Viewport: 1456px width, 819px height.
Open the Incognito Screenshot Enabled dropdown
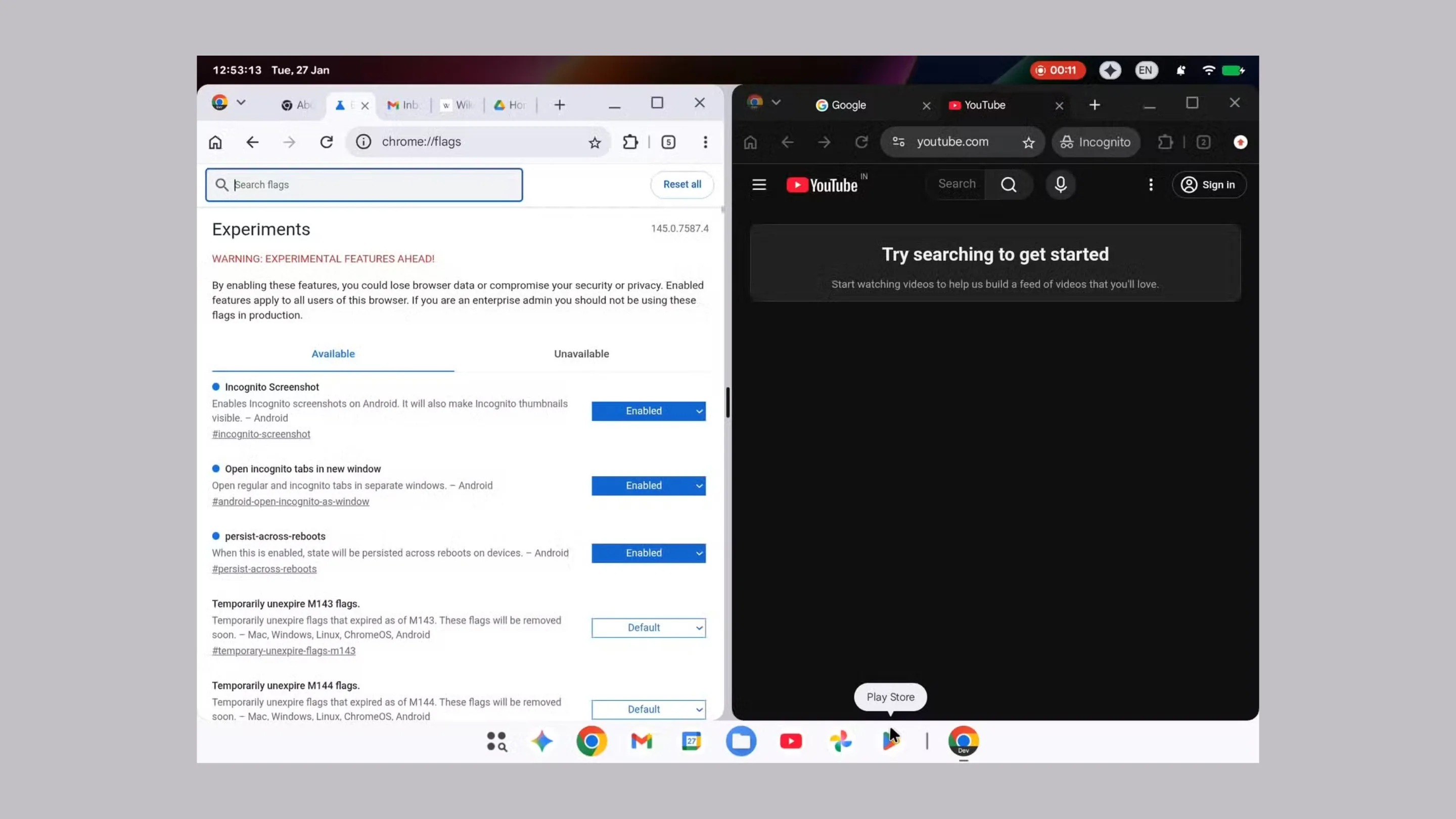pos(648,411)
